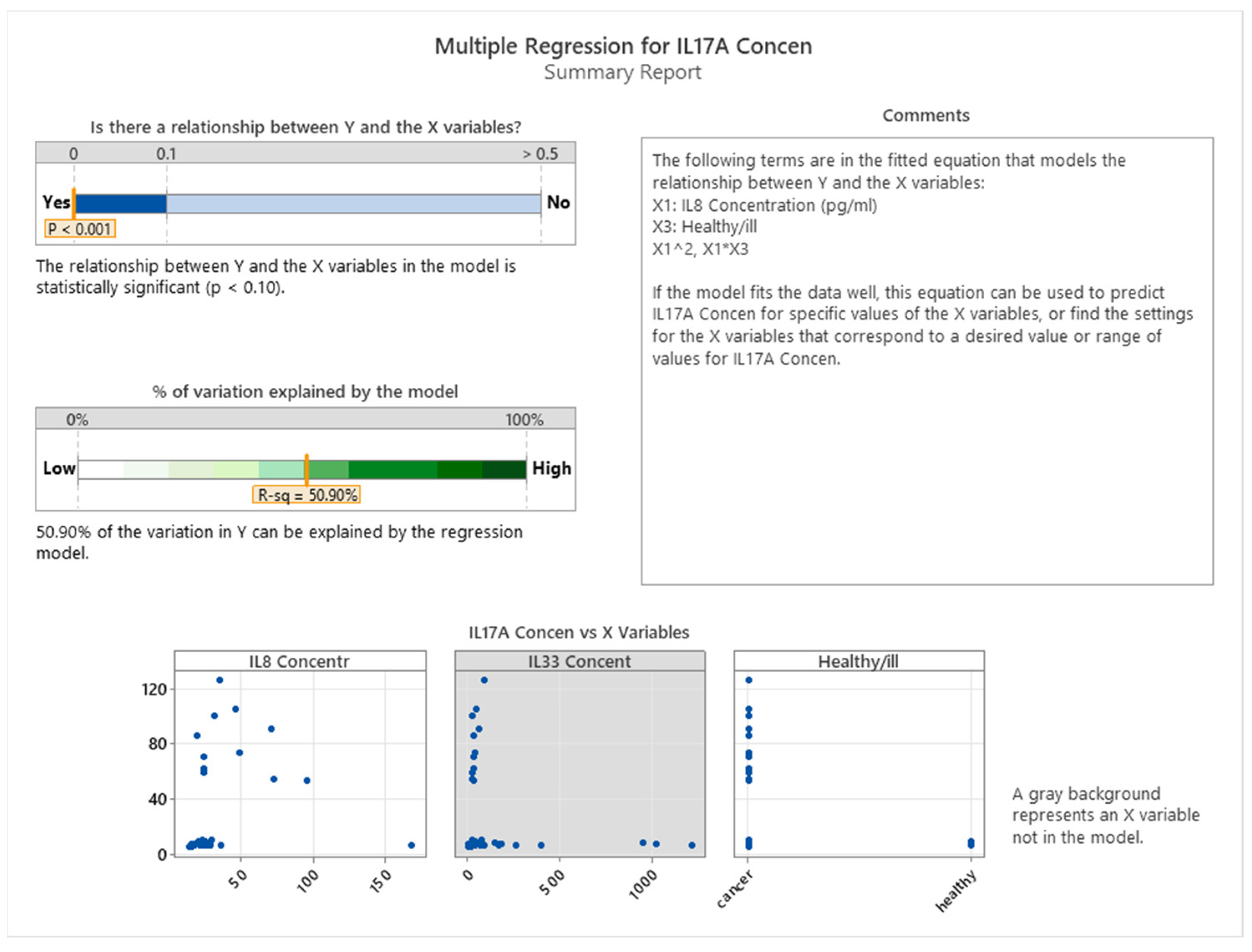Click the orange marker on the R-sq bar
This screenshot has height=952, width=1252.
click(x=307, y=469)
